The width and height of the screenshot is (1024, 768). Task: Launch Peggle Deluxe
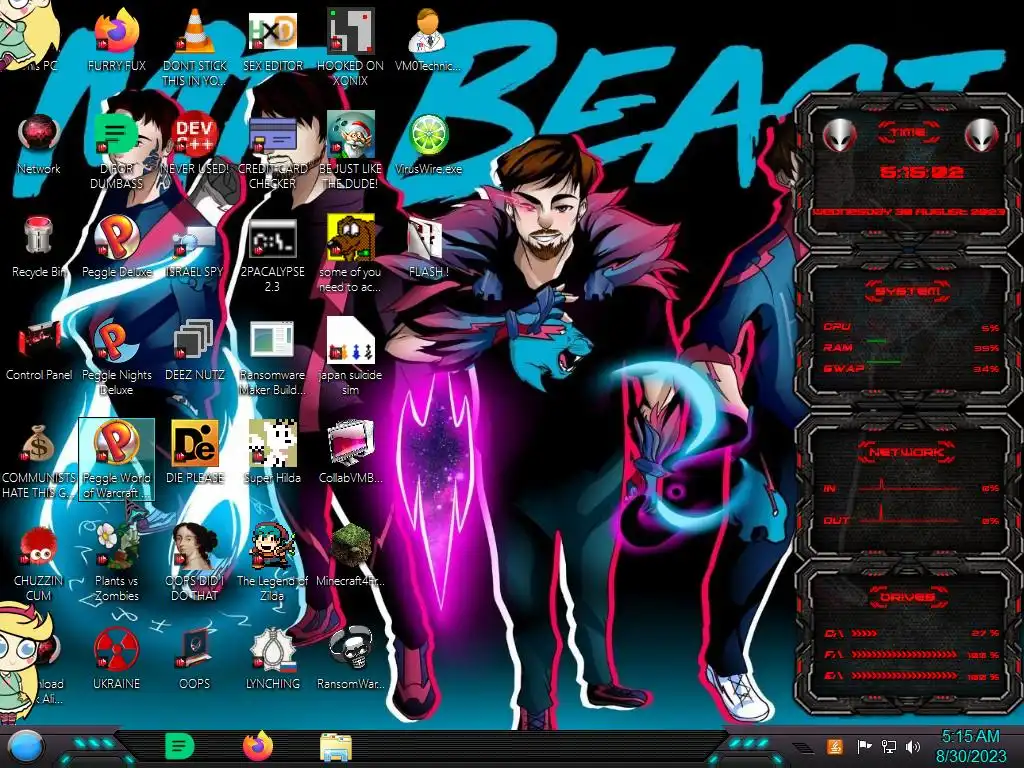(x=116, y=238)
